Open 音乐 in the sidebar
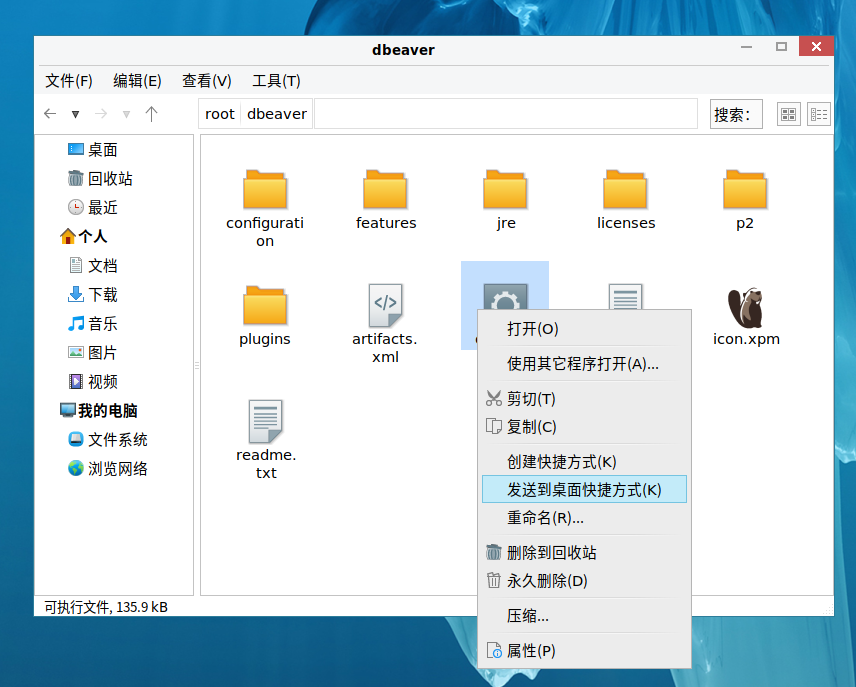The height and width of the screenshot is (687, 856). point(93,324)
